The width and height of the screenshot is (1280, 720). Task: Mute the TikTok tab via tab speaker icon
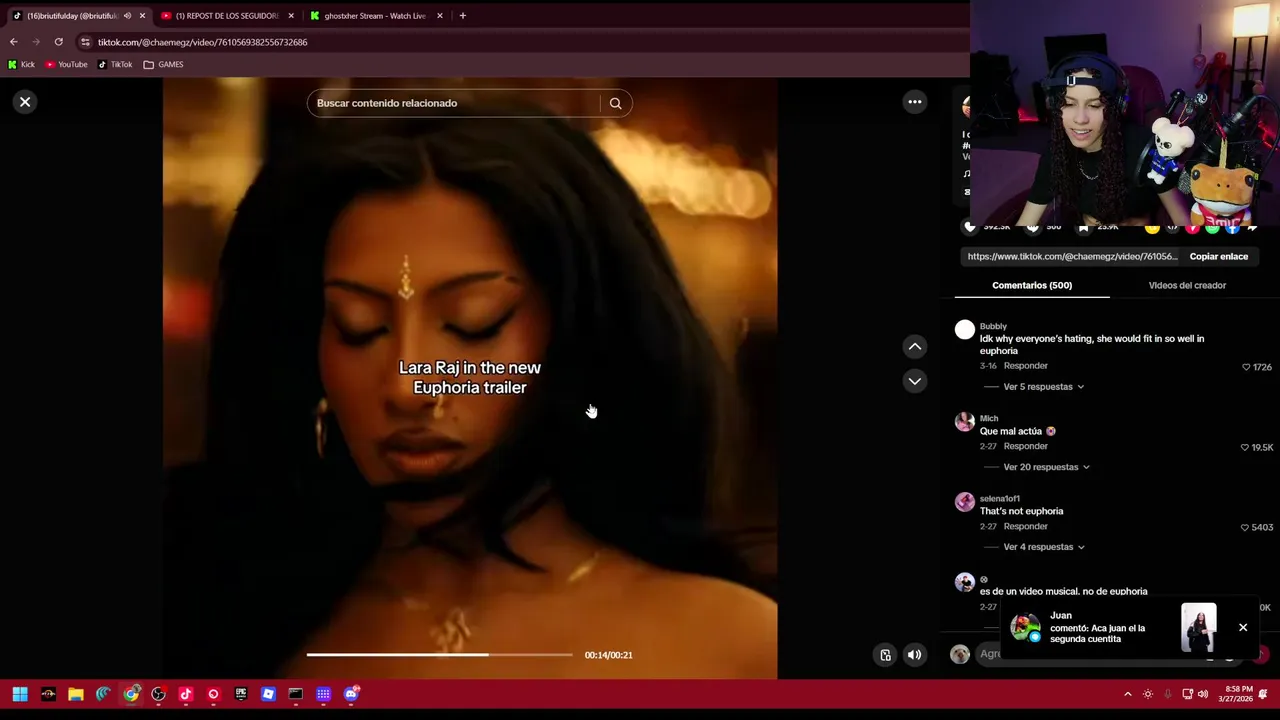(x=127, y=16)
